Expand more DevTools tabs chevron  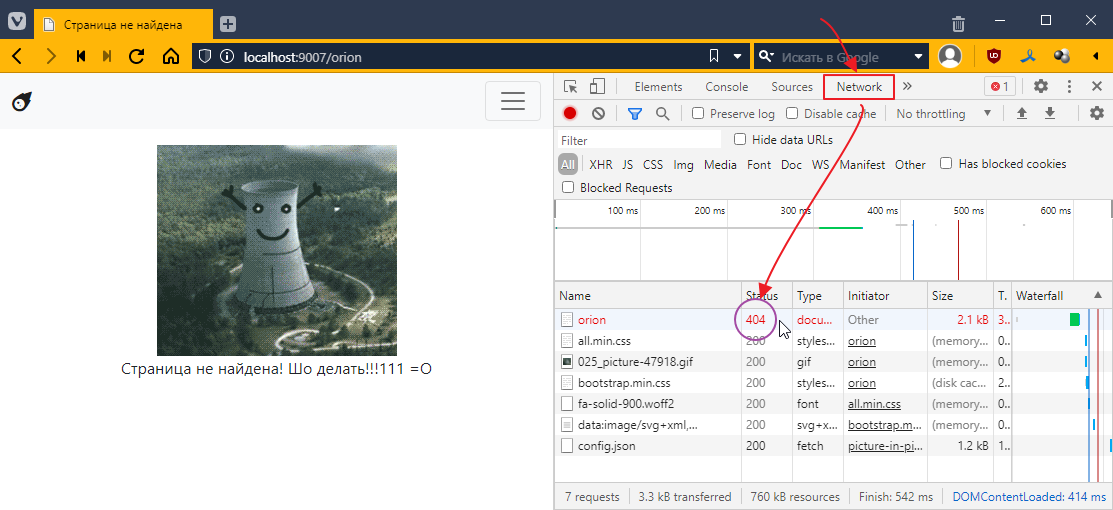907,87
